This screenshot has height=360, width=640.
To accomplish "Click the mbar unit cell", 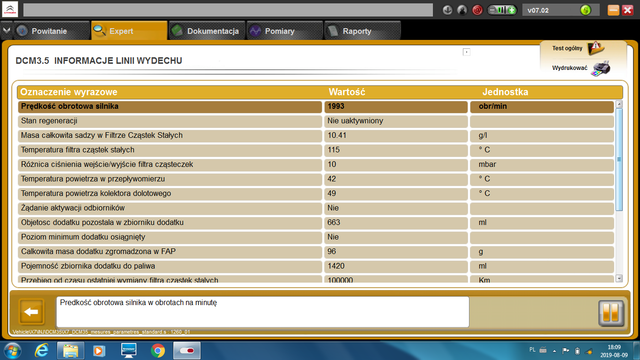I will pos(542,164).
